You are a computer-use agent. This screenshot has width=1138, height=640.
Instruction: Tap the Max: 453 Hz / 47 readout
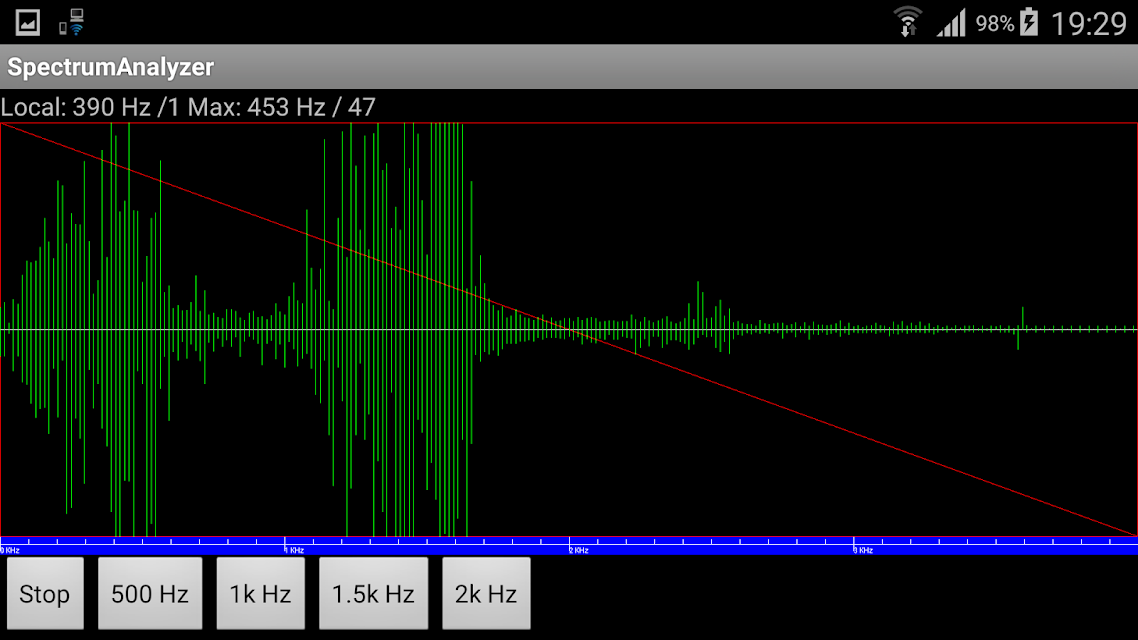[282, 107]
